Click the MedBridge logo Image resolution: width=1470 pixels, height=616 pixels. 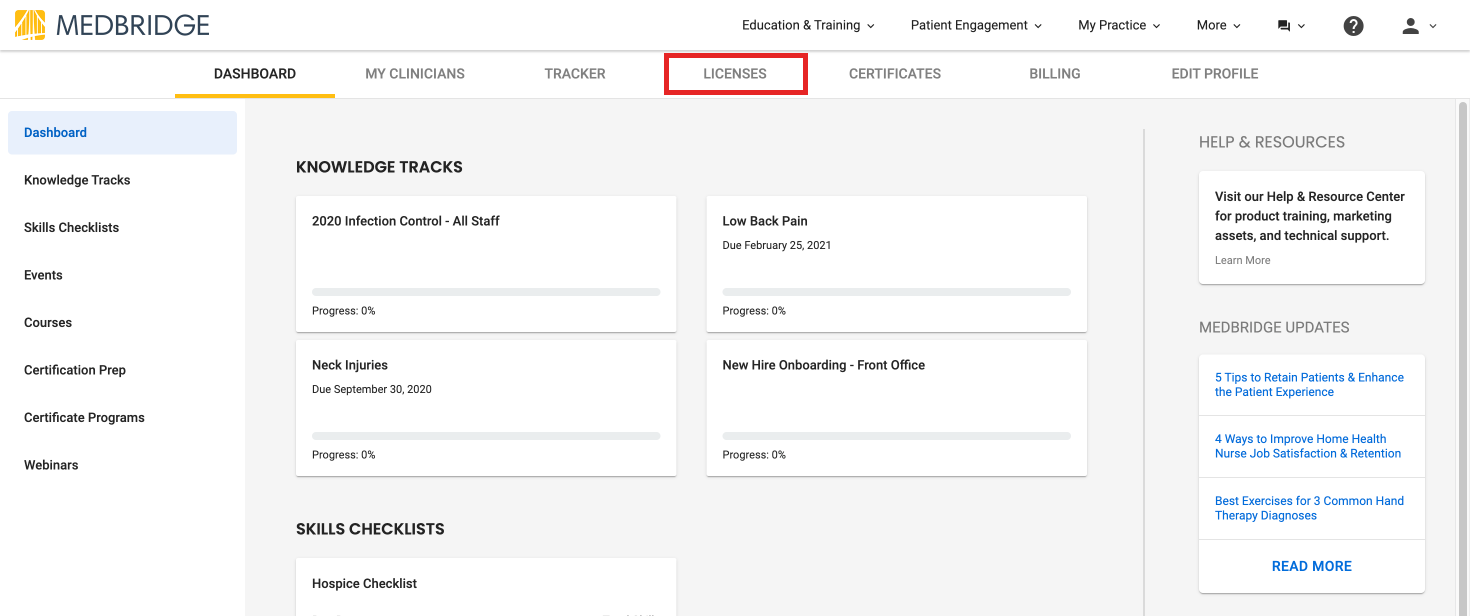pyautogui.click(x=112, y=25)
